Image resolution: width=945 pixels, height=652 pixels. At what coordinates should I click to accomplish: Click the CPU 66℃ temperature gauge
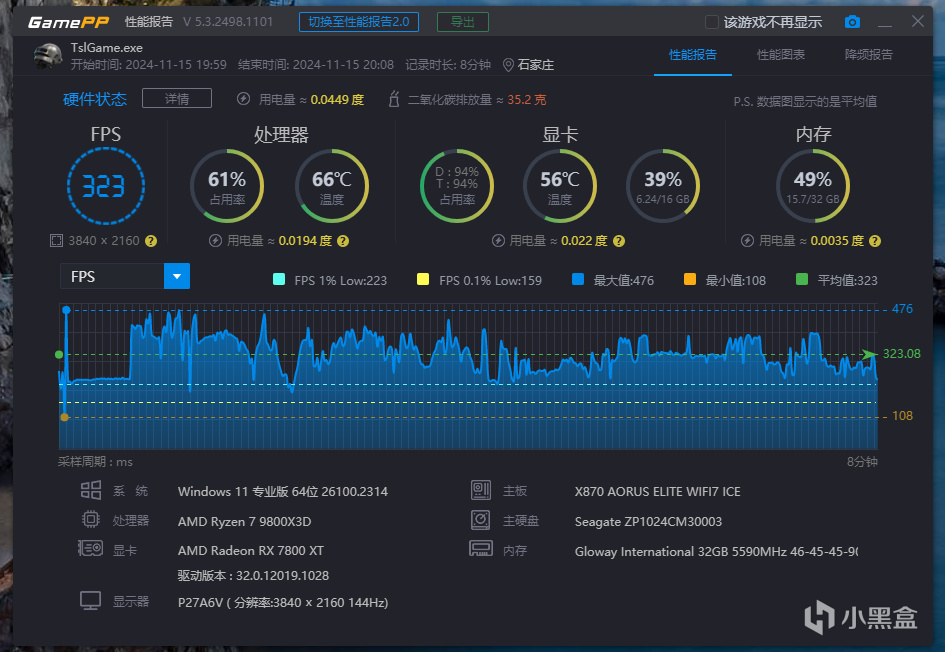pyautogui.click(x=332, y=186)
